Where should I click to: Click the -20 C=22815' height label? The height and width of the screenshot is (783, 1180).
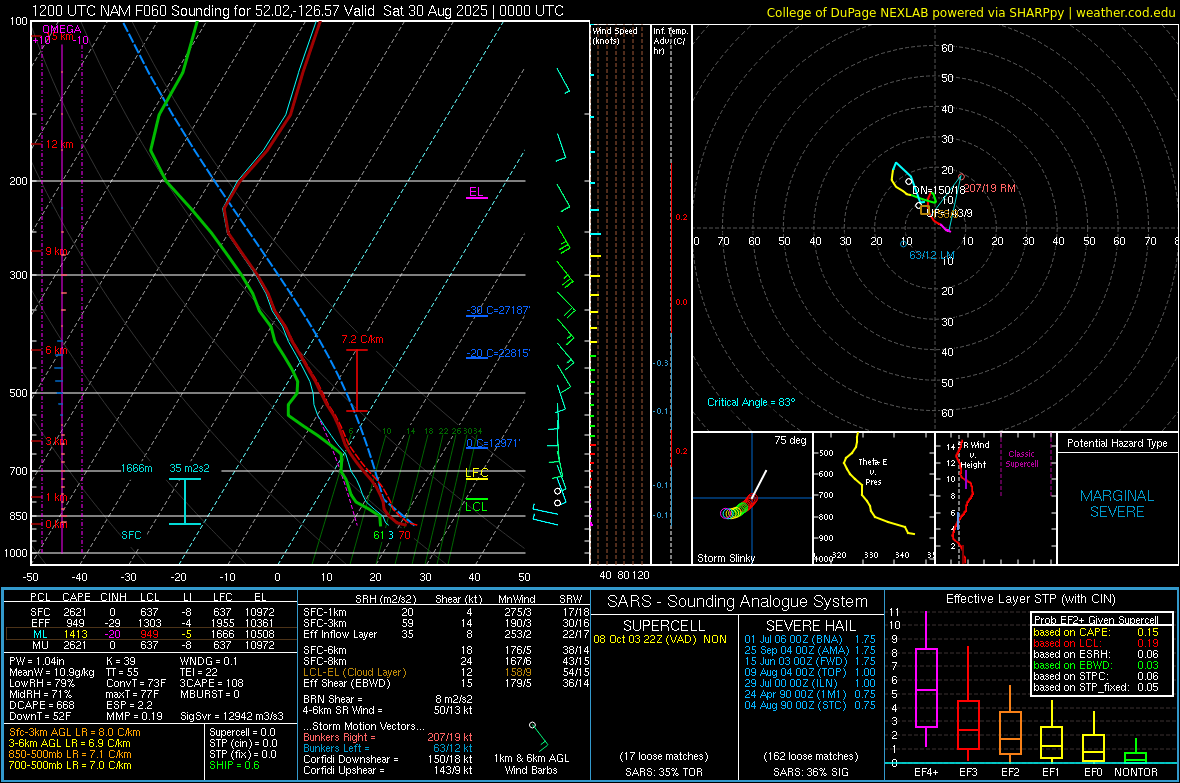[498, 353]
